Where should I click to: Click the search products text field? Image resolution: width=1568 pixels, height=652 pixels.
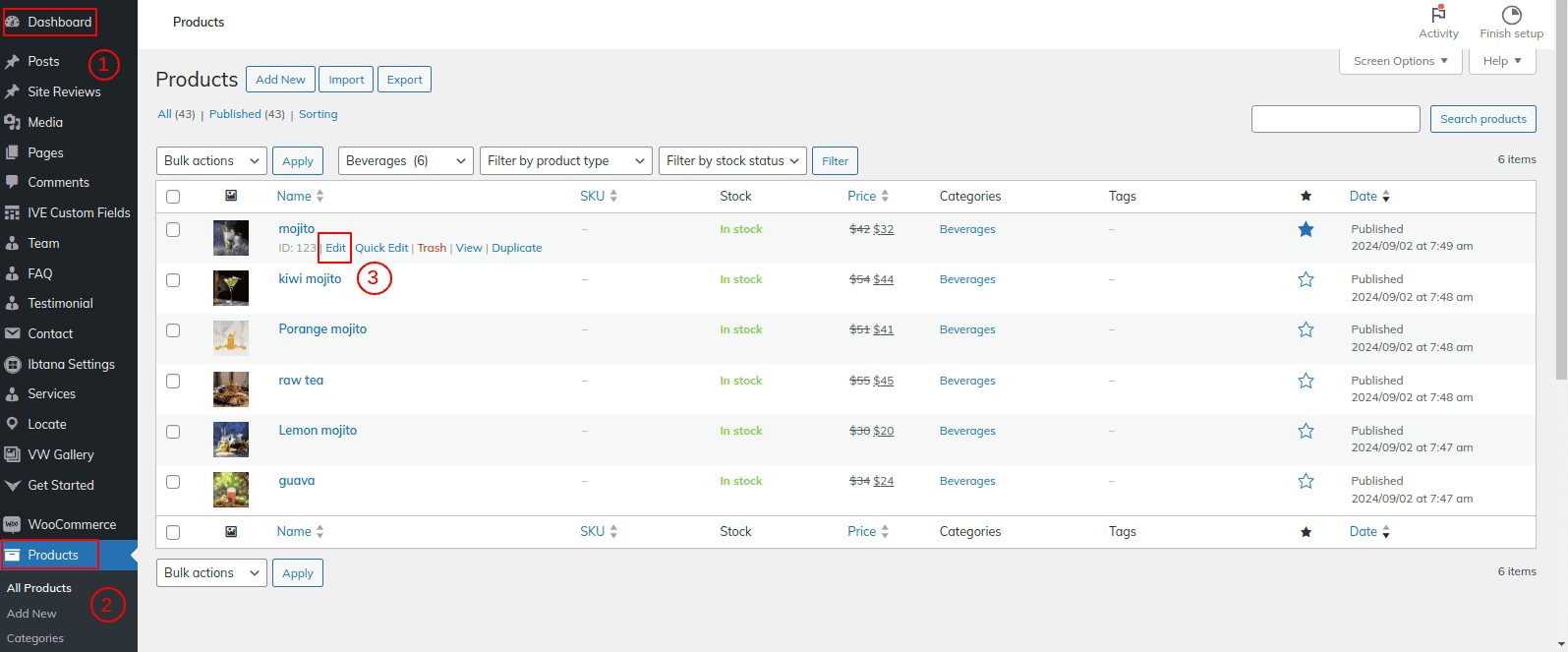tap(1335, 119)
